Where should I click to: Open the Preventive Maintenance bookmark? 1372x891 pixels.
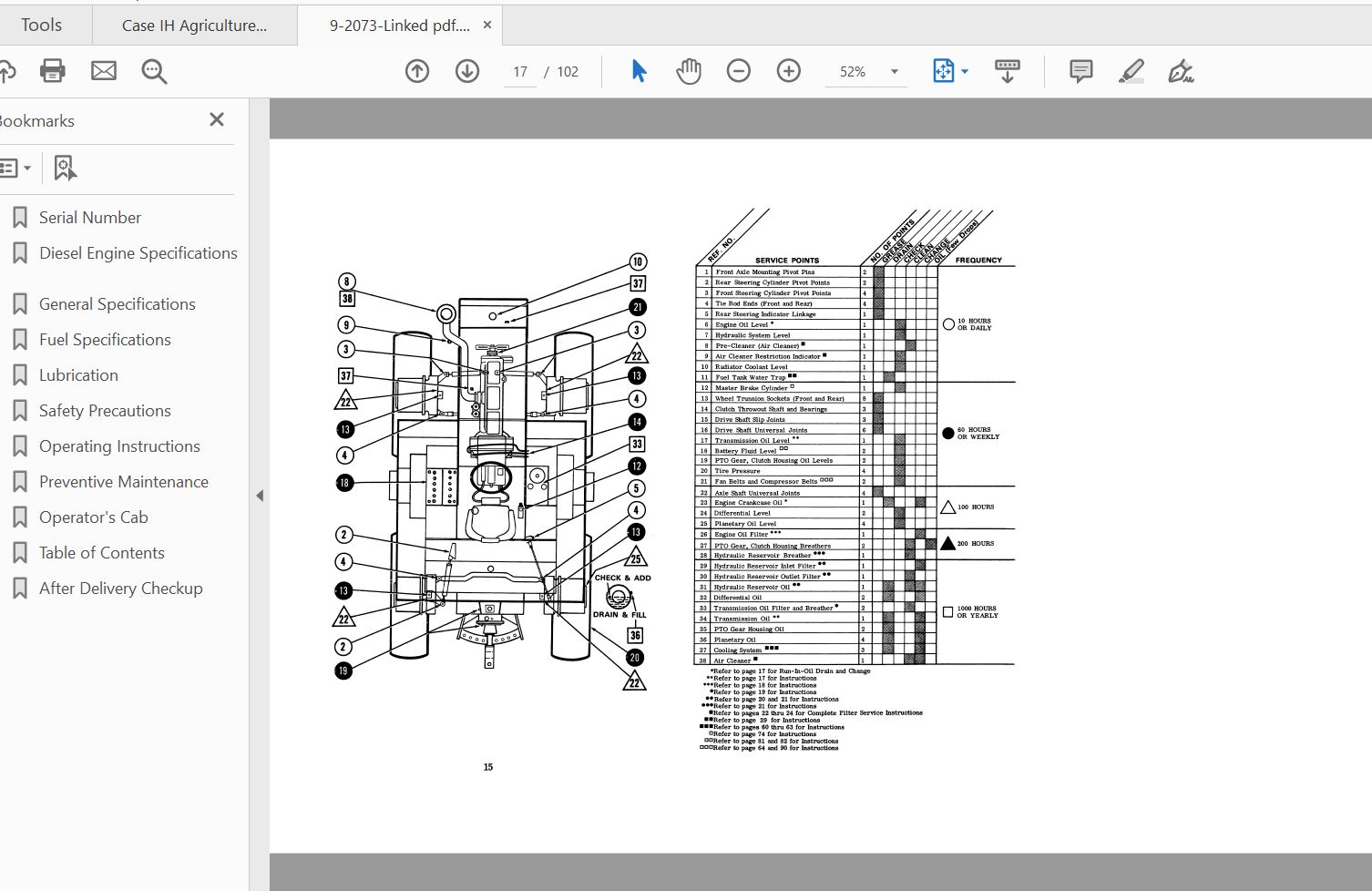coord(123,482)
